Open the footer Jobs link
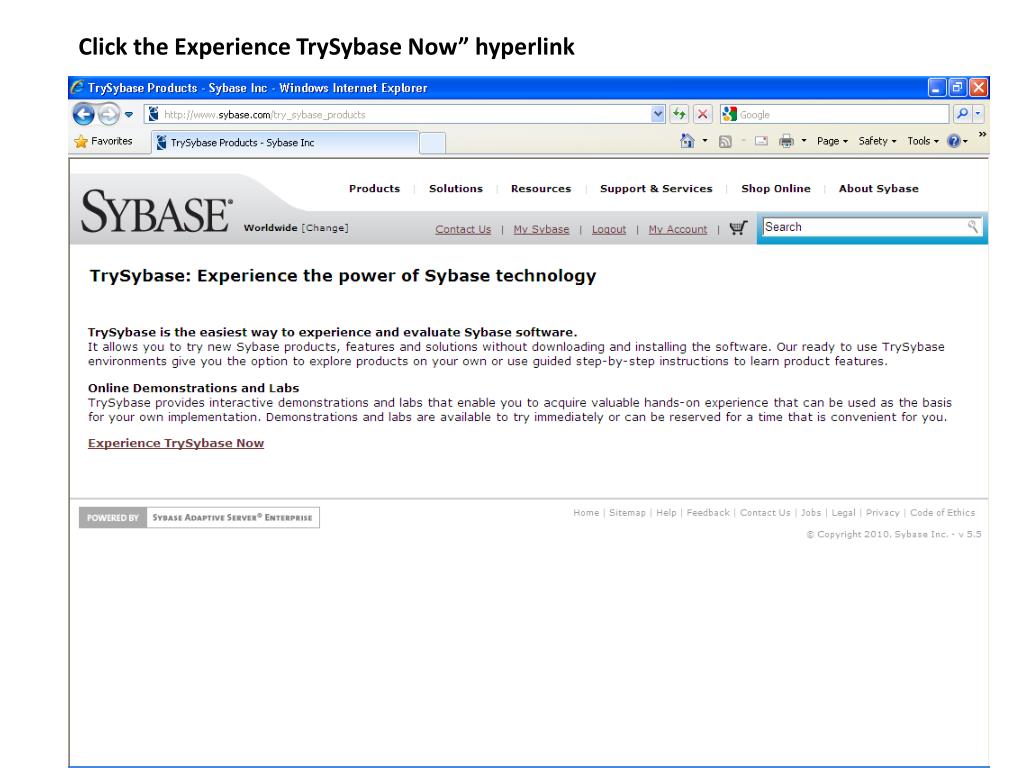The image size is (1024, 768). click(x=811, y=513)
